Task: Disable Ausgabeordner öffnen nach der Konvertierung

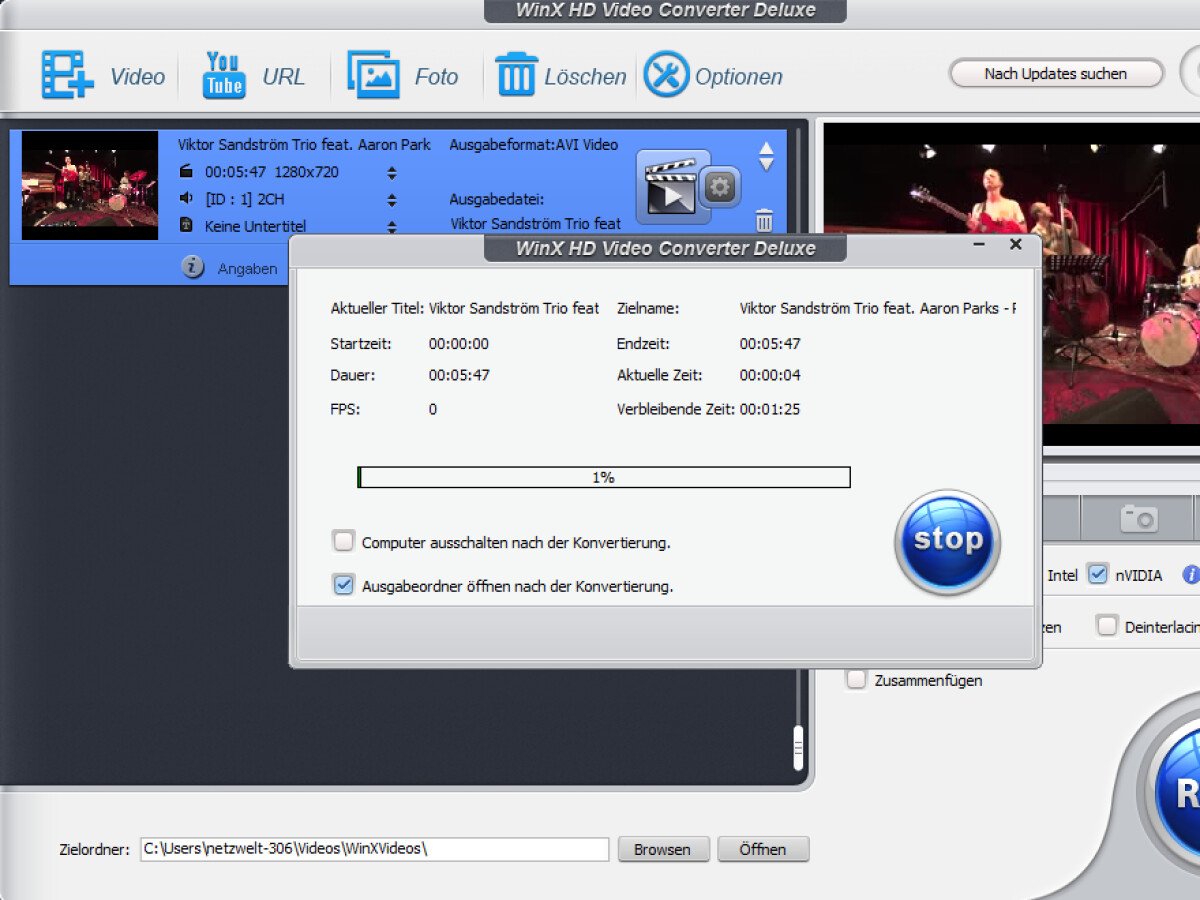Action: click(x=343, y=586)
